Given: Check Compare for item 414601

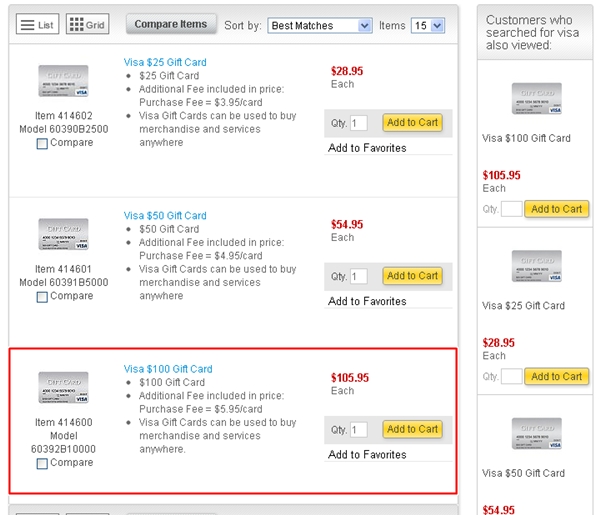Looking at the screenshot, I should 42,297.
